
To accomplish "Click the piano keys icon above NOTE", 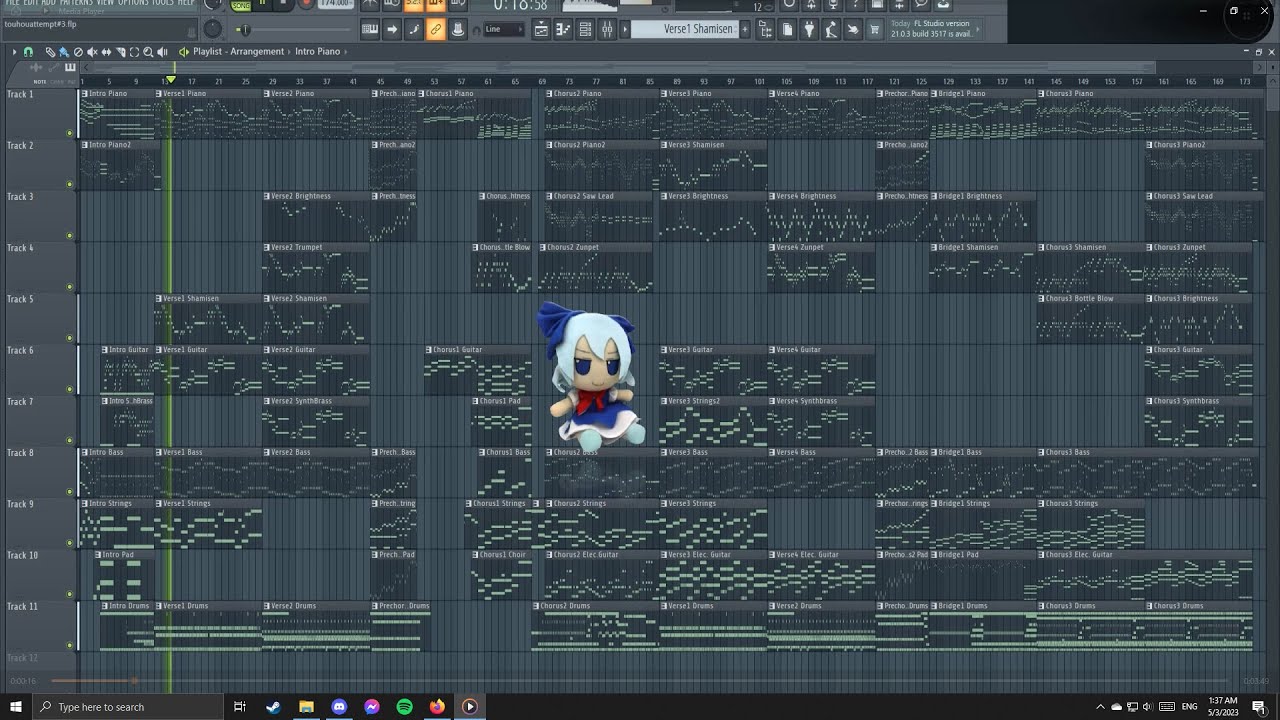I will pyautogui.click(x=70, y=67).
